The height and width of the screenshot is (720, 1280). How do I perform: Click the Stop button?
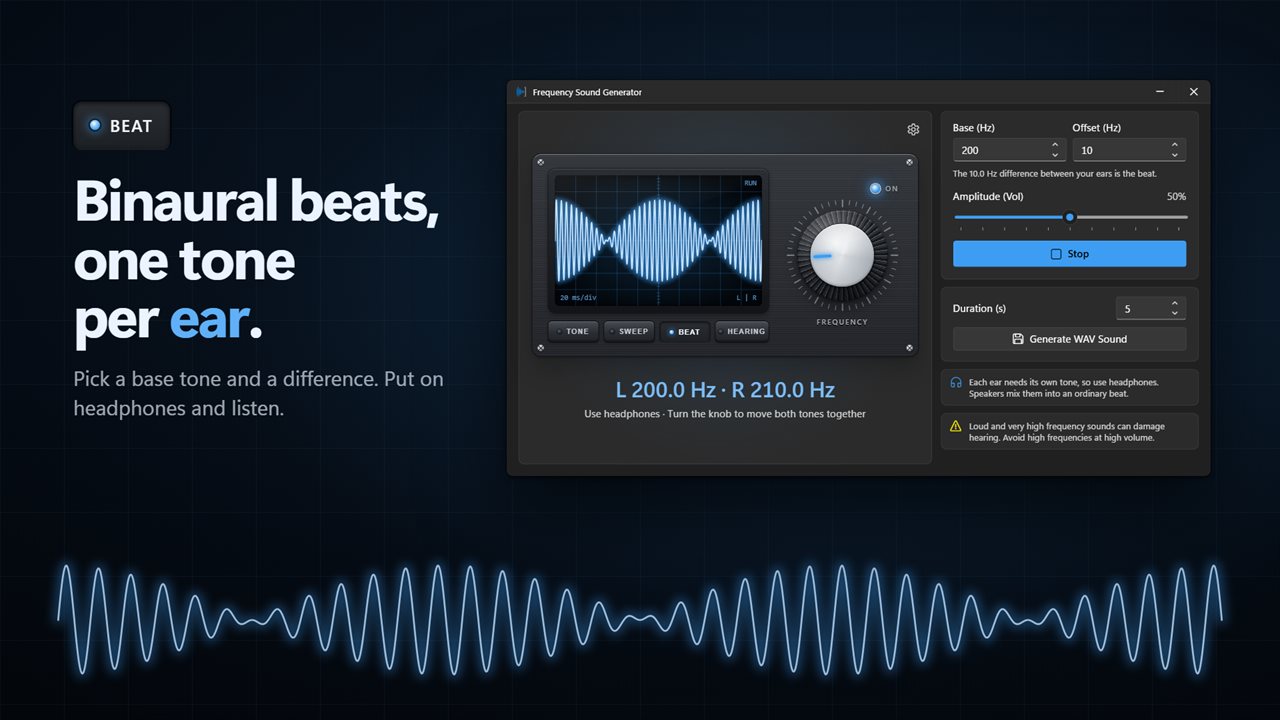(x=1069, y=254)
